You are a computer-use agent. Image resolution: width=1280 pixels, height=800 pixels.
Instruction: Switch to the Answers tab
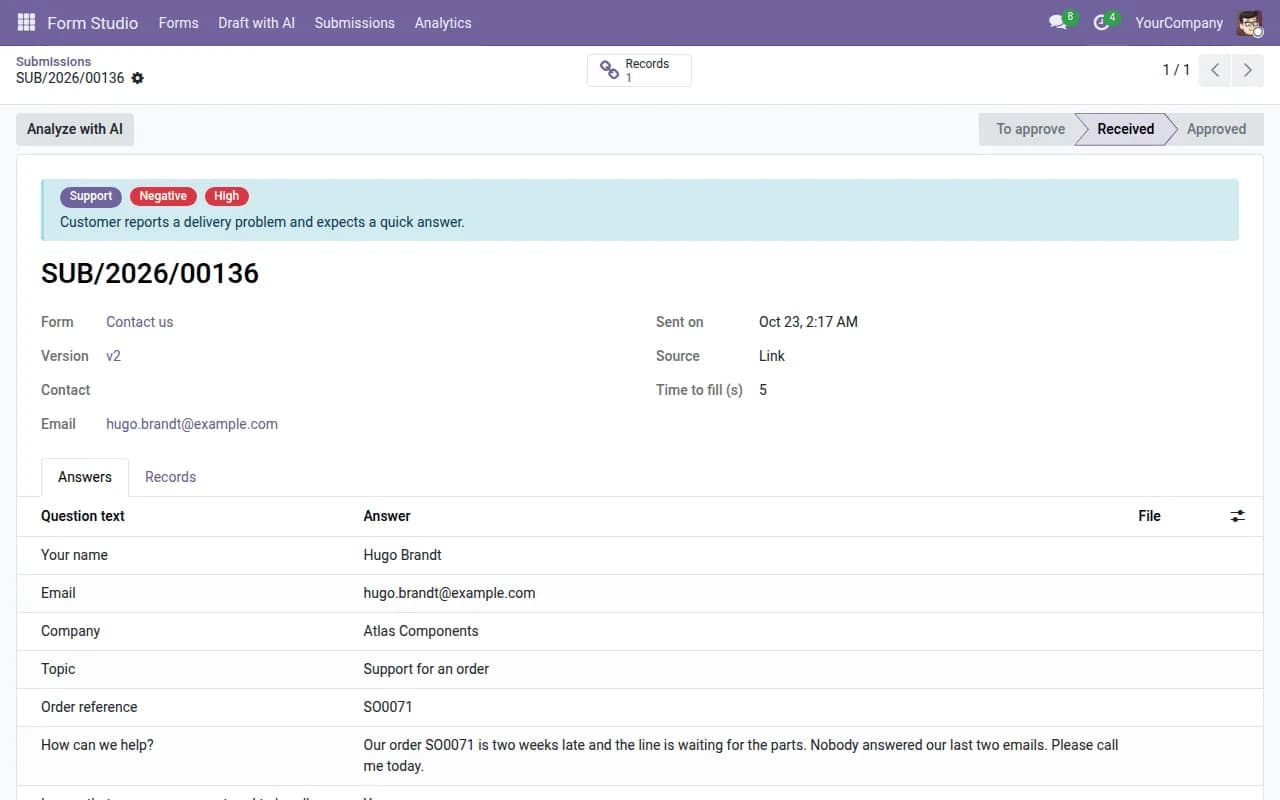pos(85,477)
